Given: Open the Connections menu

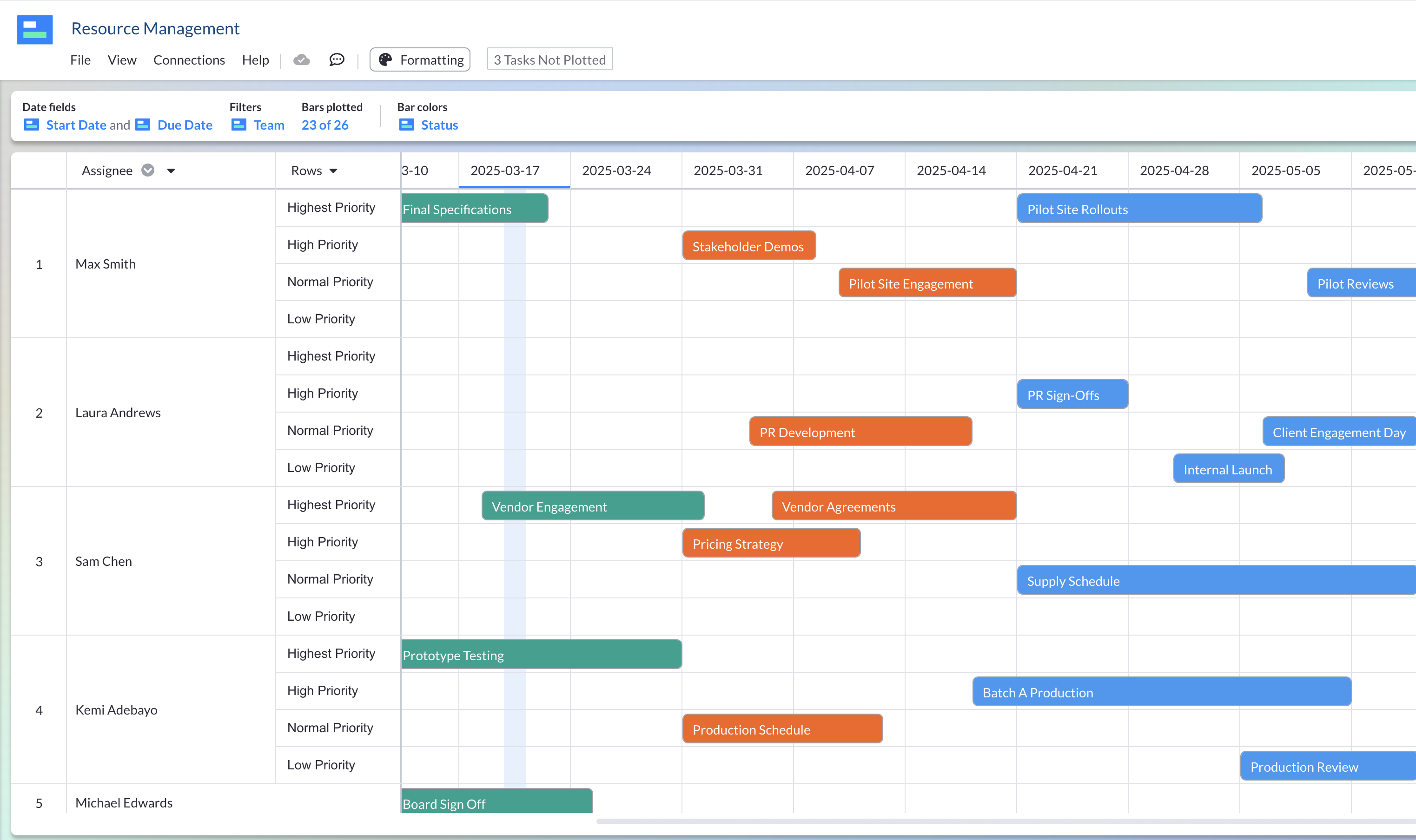Looking at the screenshot, I should click(x=189, y=59).
